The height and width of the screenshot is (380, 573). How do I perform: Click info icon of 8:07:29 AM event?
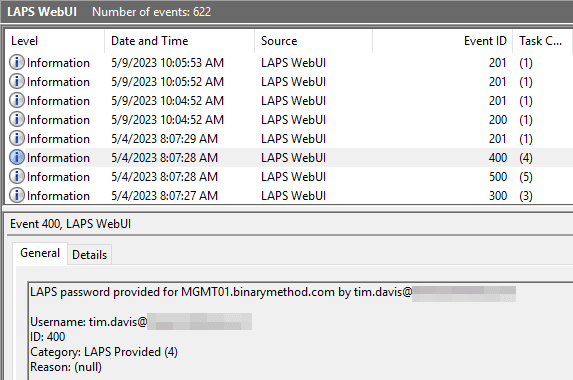coord(17,138)
